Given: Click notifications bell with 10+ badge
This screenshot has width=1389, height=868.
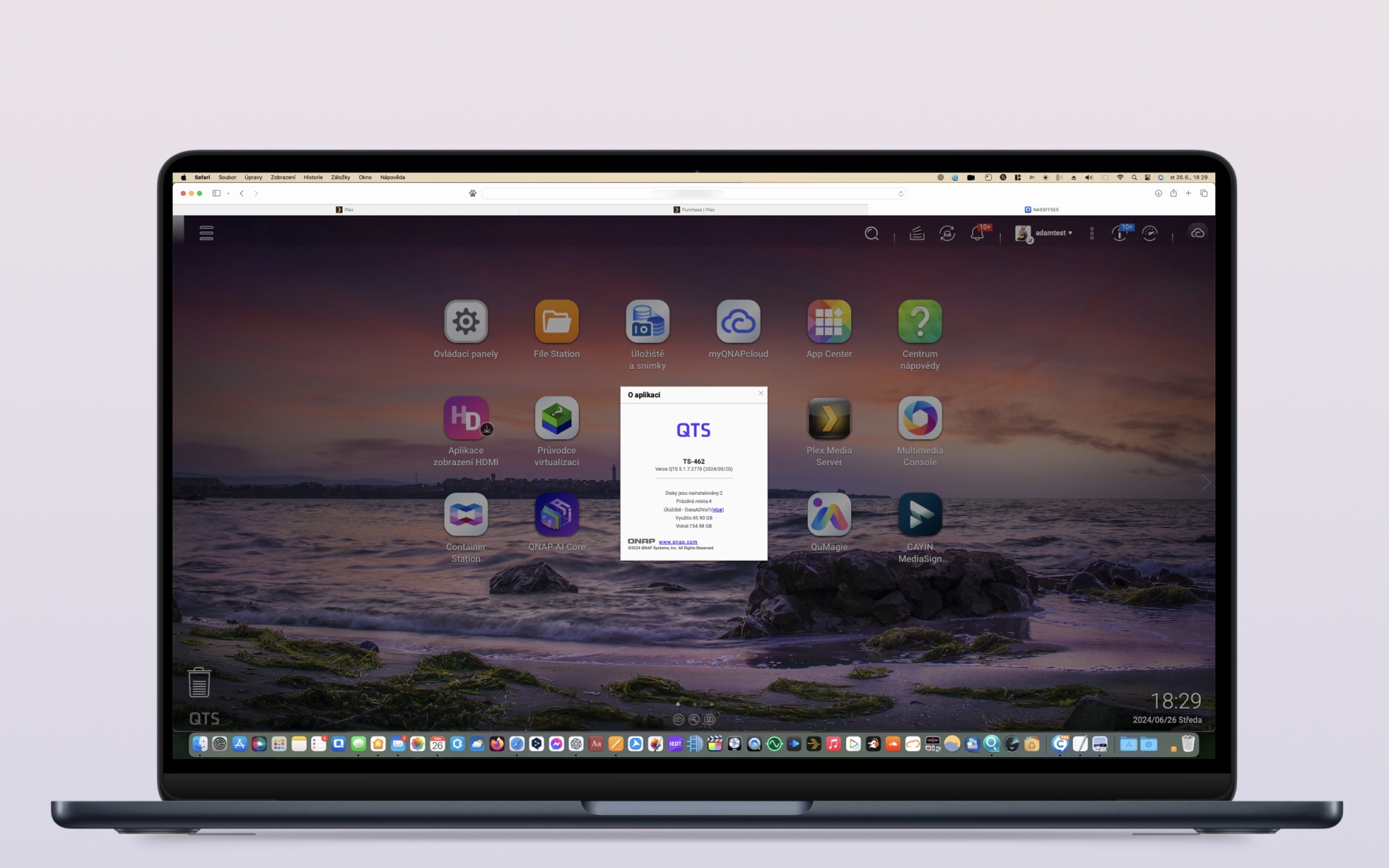Looking at the screenshot, I should (977, 233).
